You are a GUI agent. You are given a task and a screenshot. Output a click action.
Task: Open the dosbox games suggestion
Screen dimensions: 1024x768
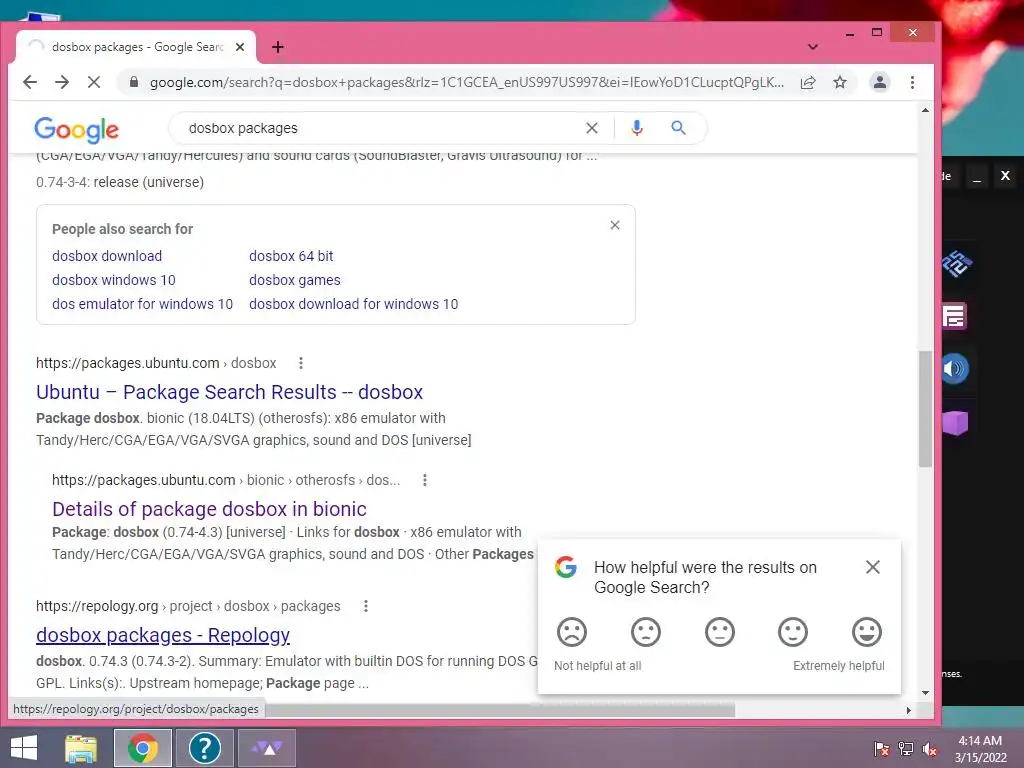[x=295, y=280]
